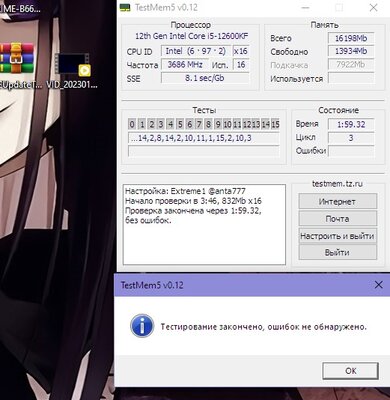Click the test sequence field ...14,2,8,14
This screenshot has width=390, height=400.
pyautogui.click(x=204, y=138)
